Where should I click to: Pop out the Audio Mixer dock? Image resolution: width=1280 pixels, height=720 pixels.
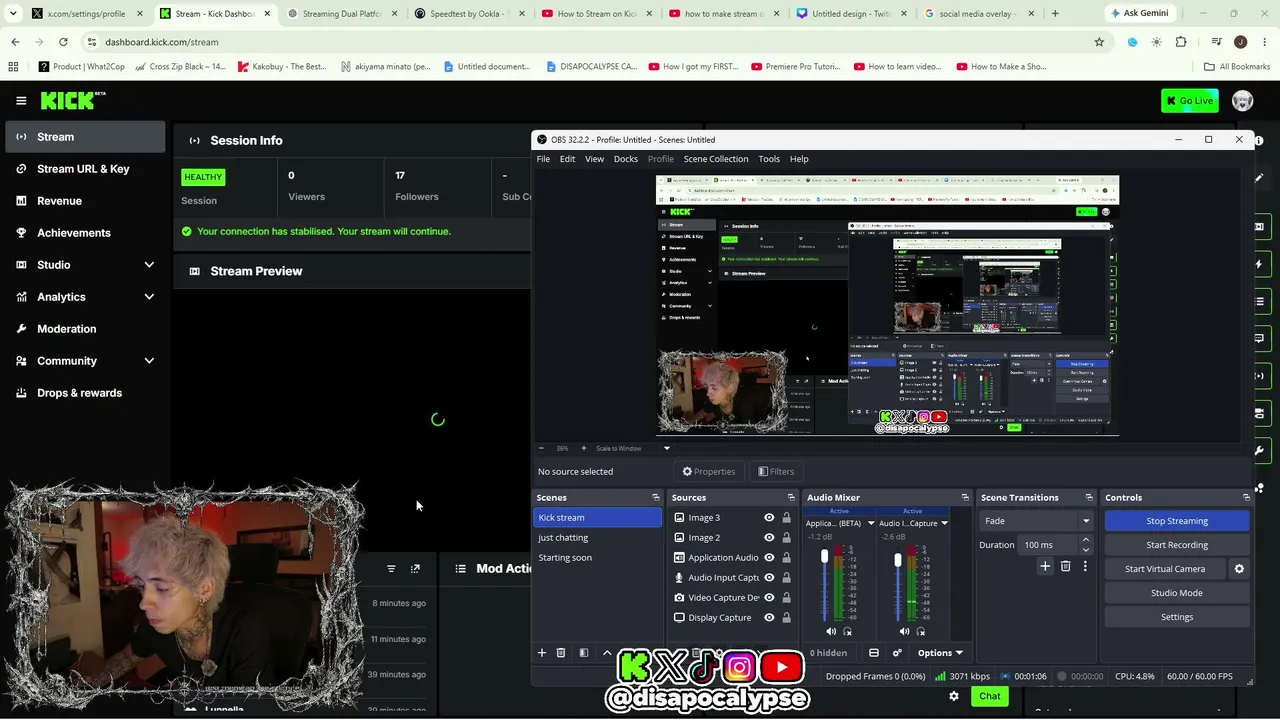(x=965, y=497)
